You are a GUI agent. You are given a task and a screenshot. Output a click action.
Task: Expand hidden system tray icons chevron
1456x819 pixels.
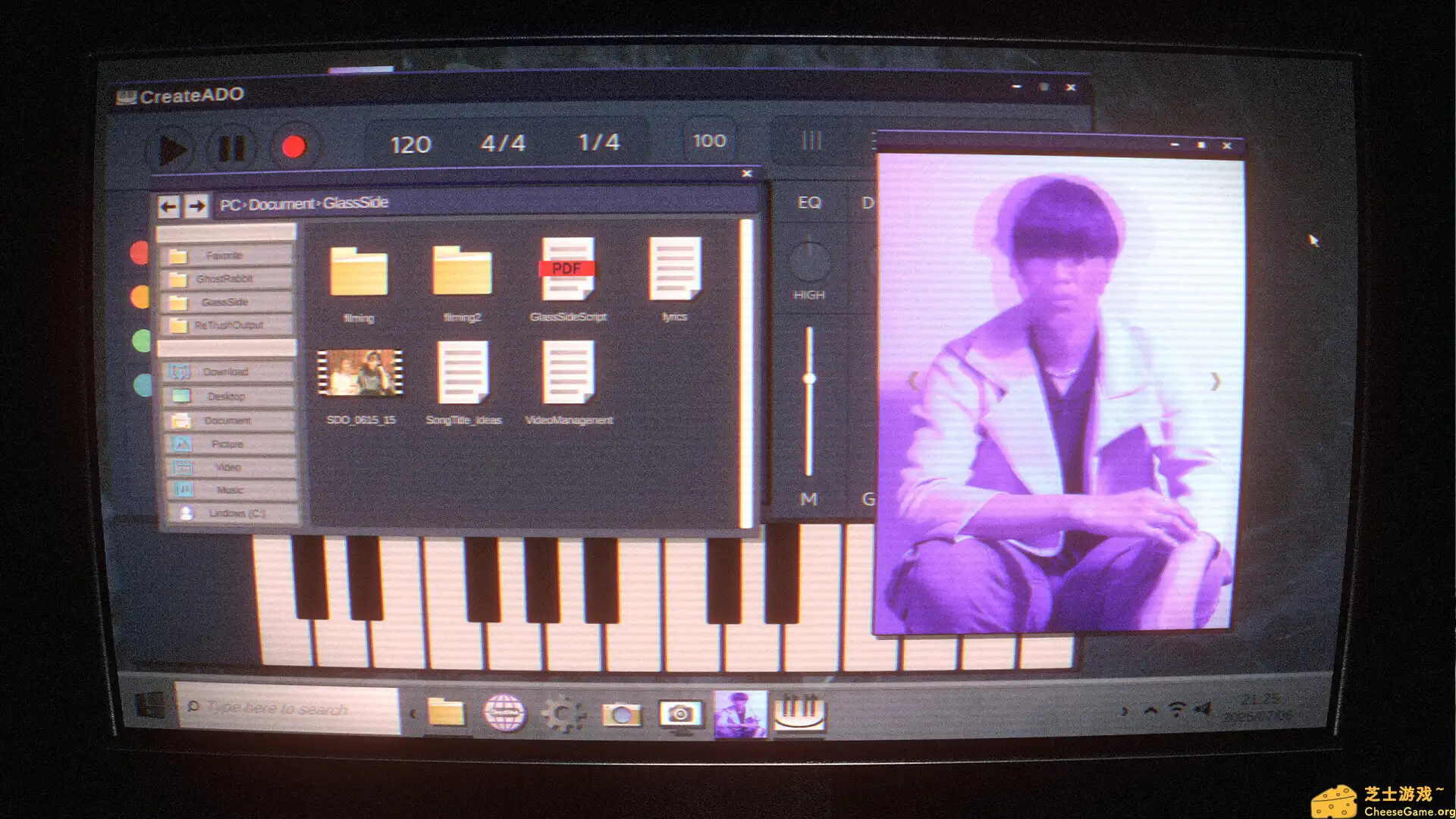tap(1150, 711)
